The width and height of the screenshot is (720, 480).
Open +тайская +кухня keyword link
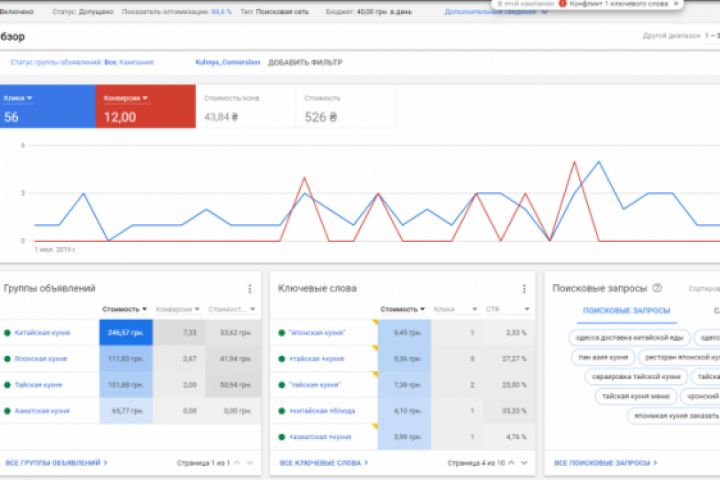pyautogui.click(x=316, y=359)
